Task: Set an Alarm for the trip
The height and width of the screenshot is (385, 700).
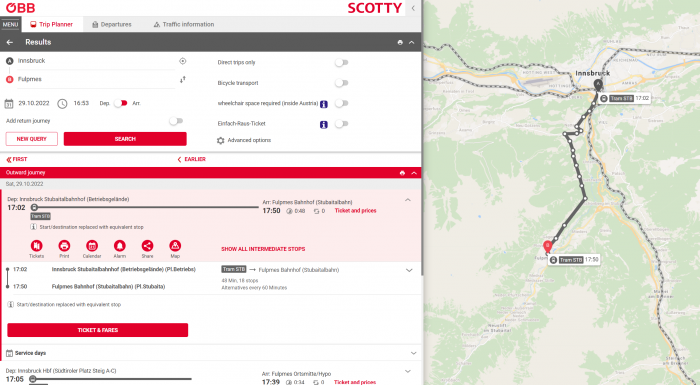Action: [x=120, y=246]
